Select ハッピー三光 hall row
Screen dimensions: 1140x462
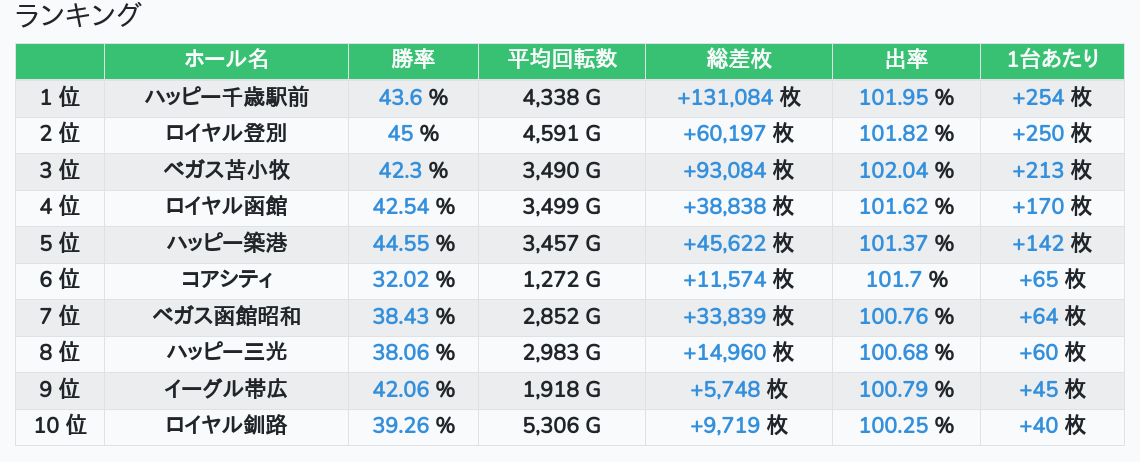pos(226,352)
